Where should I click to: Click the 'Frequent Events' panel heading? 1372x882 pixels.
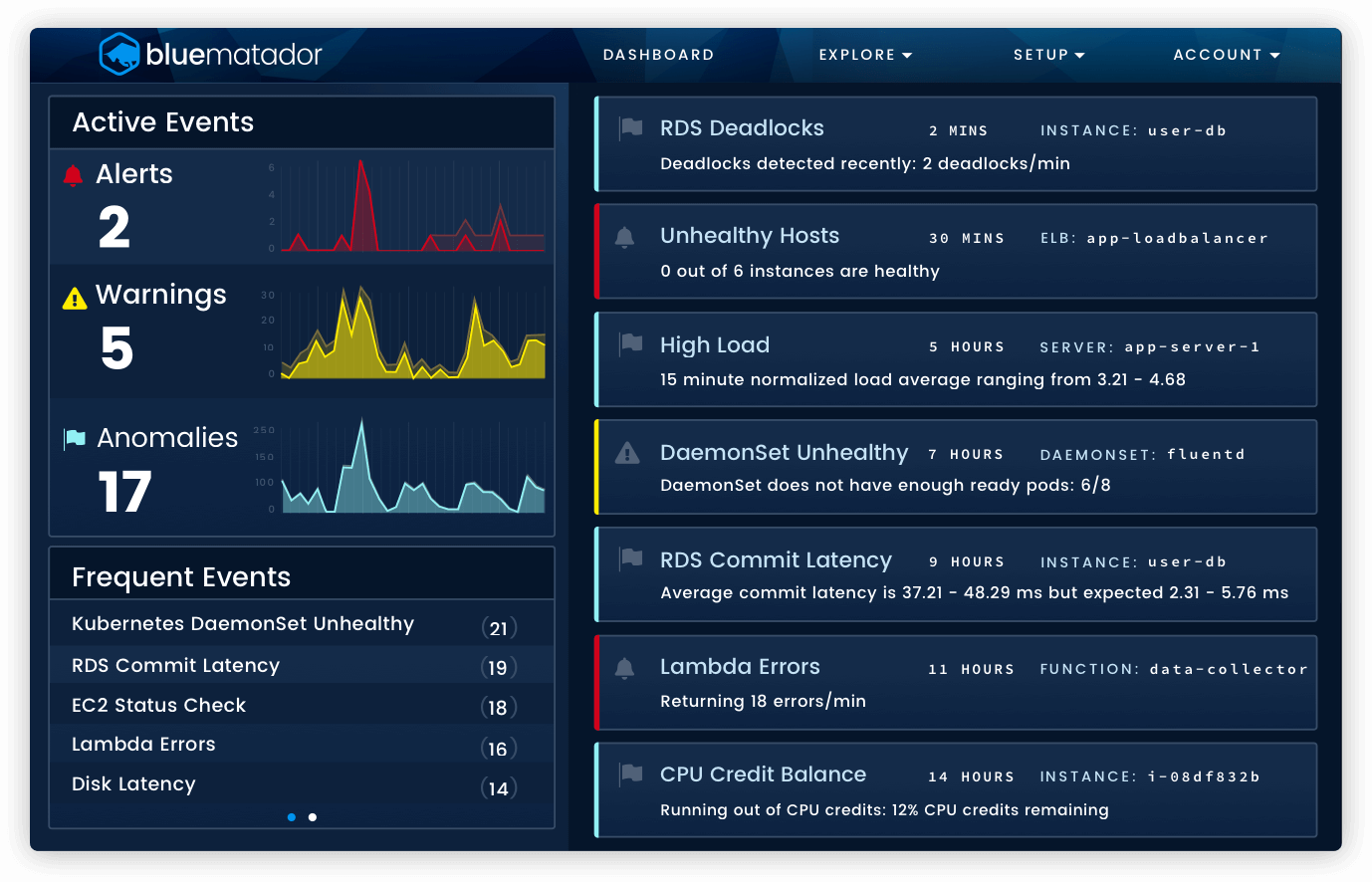pos(181,577)
